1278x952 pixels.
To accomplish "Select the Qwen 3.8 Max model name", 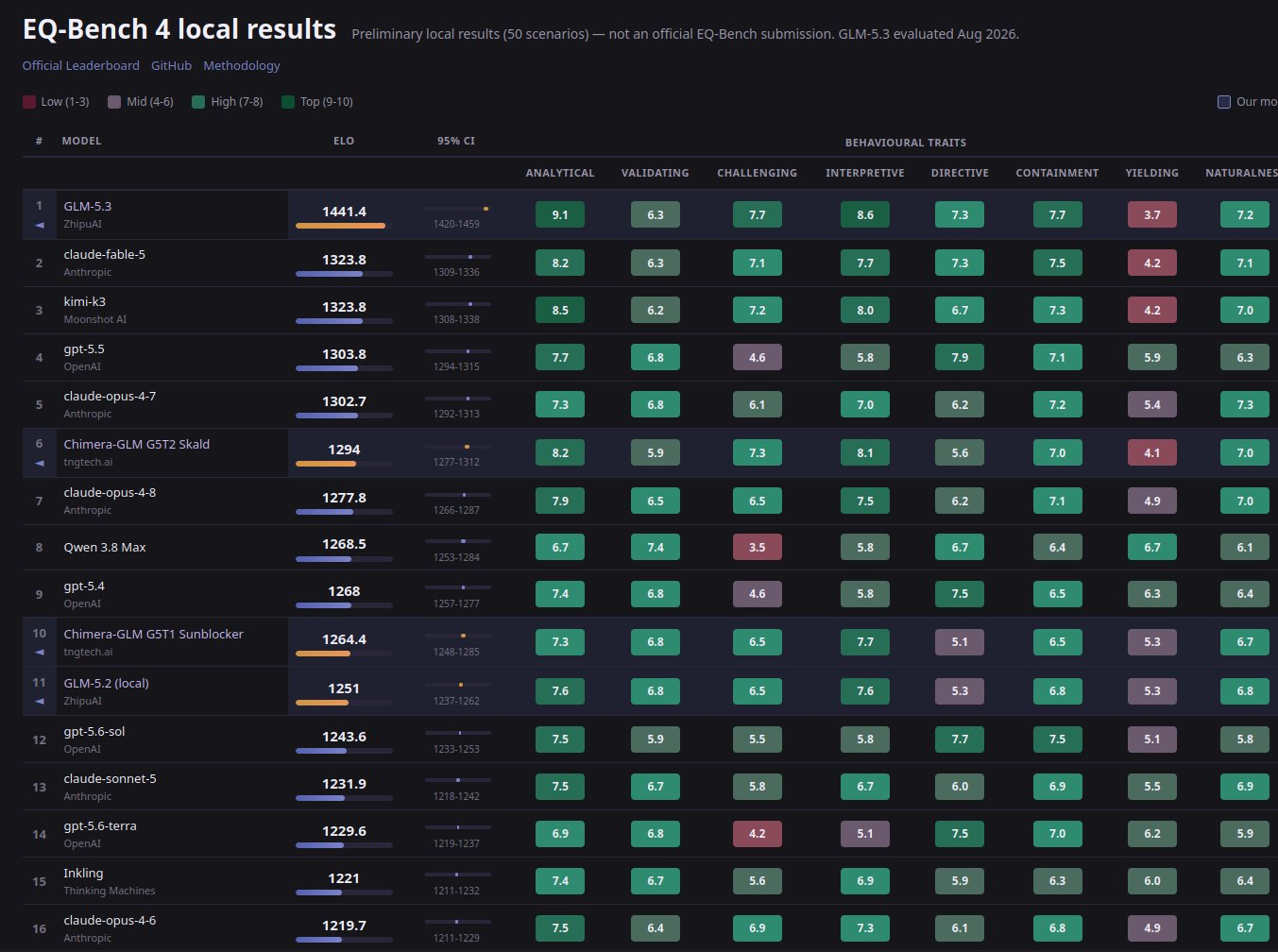I will pyautogui.click(x=105, y=548).
